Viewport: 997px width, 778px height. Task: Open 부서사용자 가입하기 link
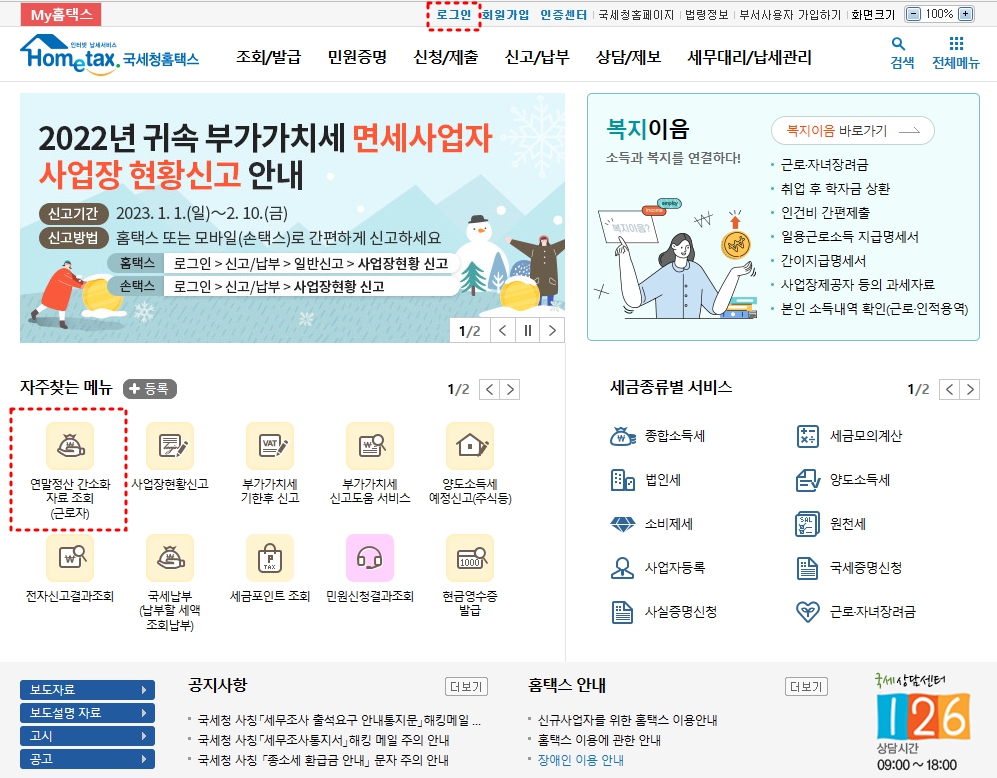coord(790,15)
